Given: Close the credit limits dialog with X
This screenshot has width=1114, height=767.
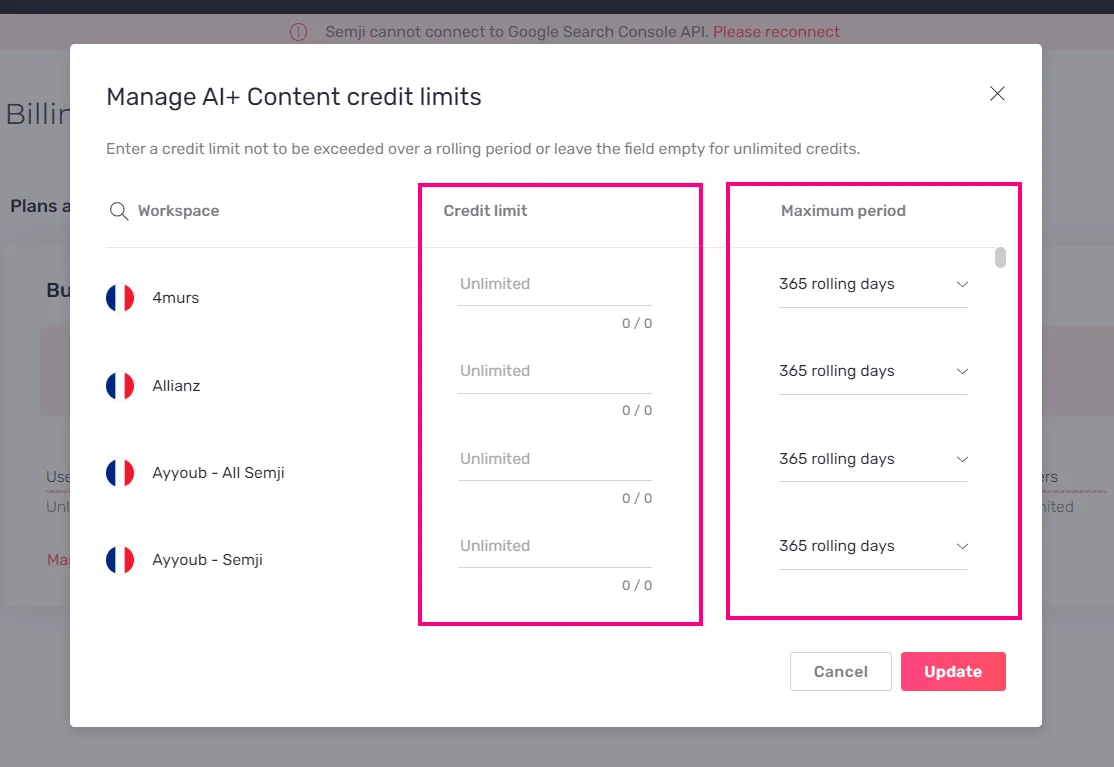Looking at the screenshot, I should tap(997, 94).
